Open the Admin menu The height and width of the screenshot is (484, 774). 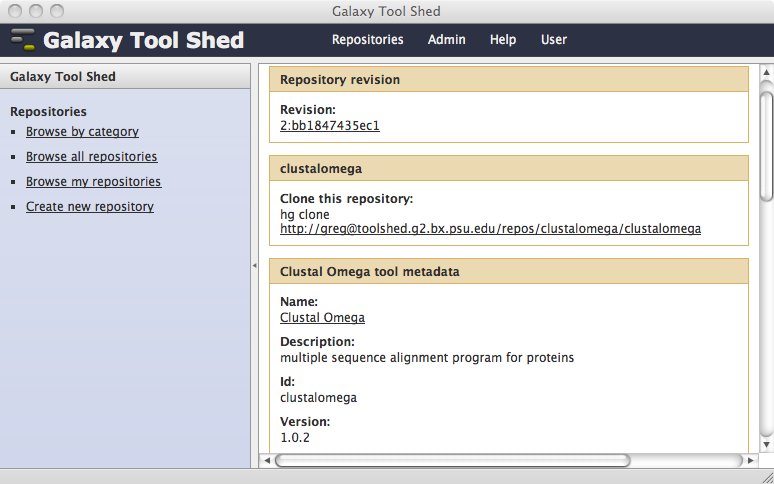point(446,39)
